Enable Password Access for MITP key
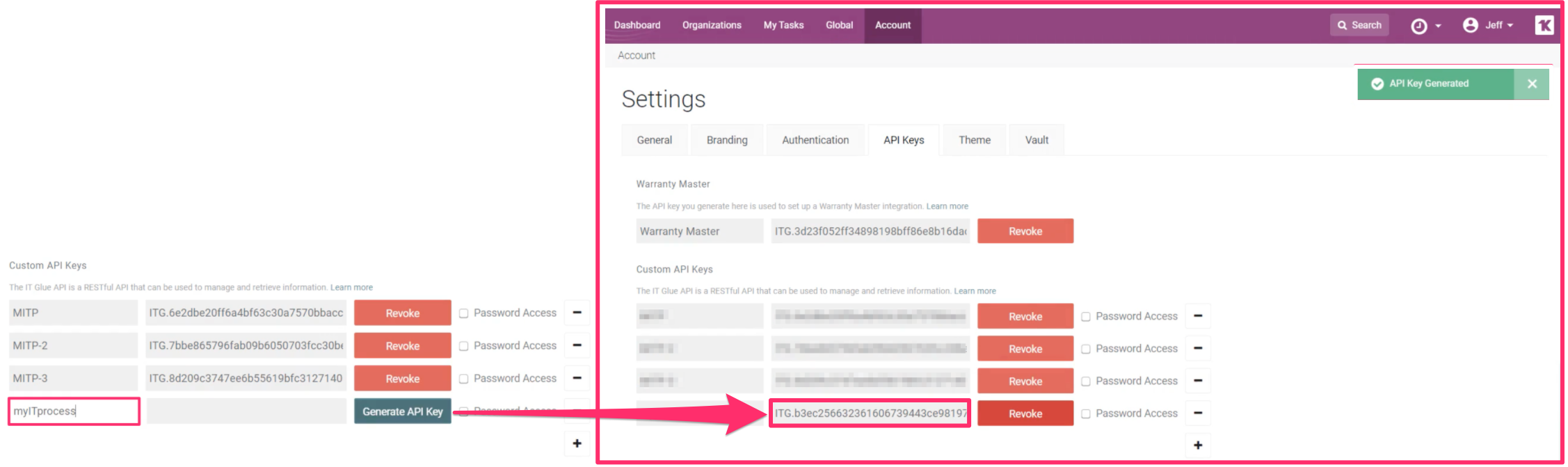The height and width of the screenshot is (467, 1568). click(464, 313)
